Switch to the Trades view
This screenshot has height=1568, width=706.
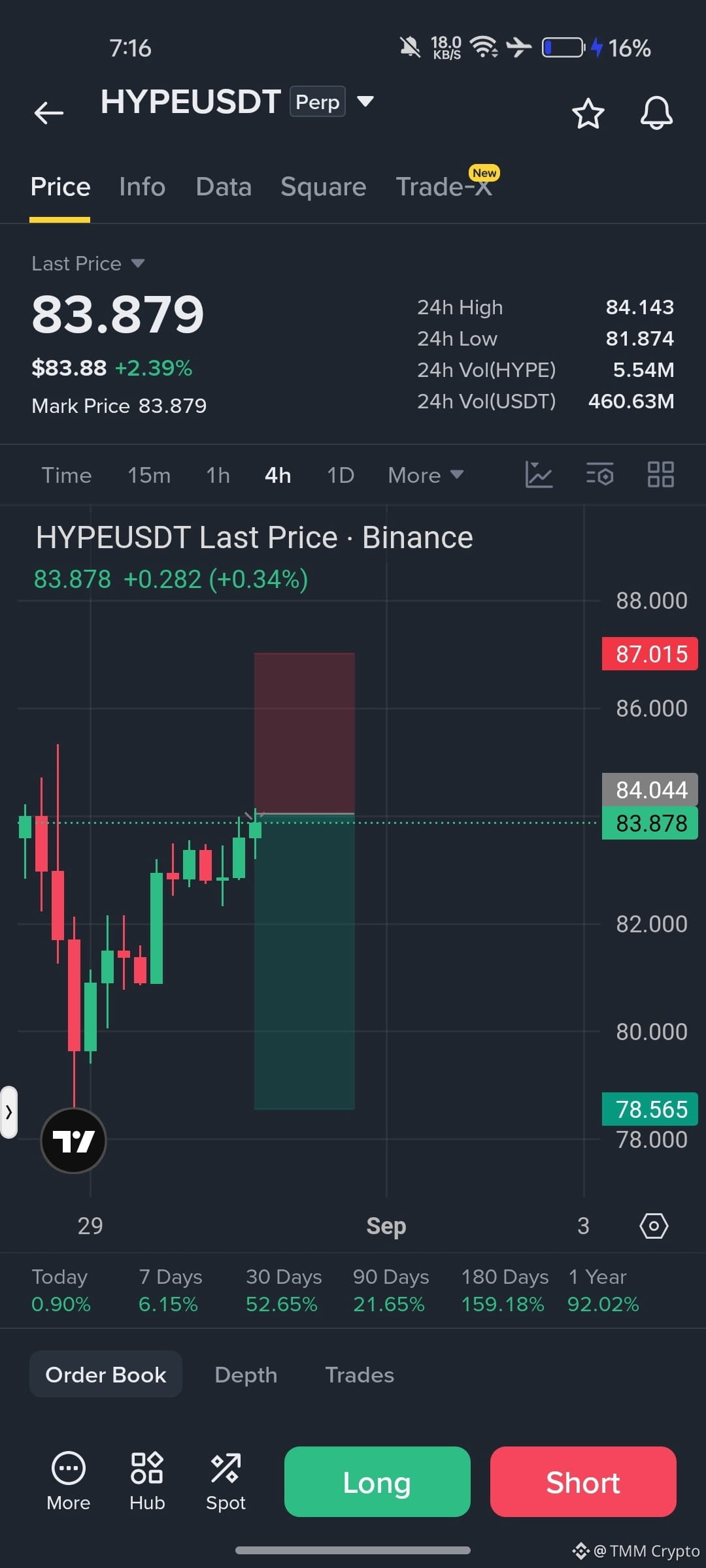[360, 1375]
